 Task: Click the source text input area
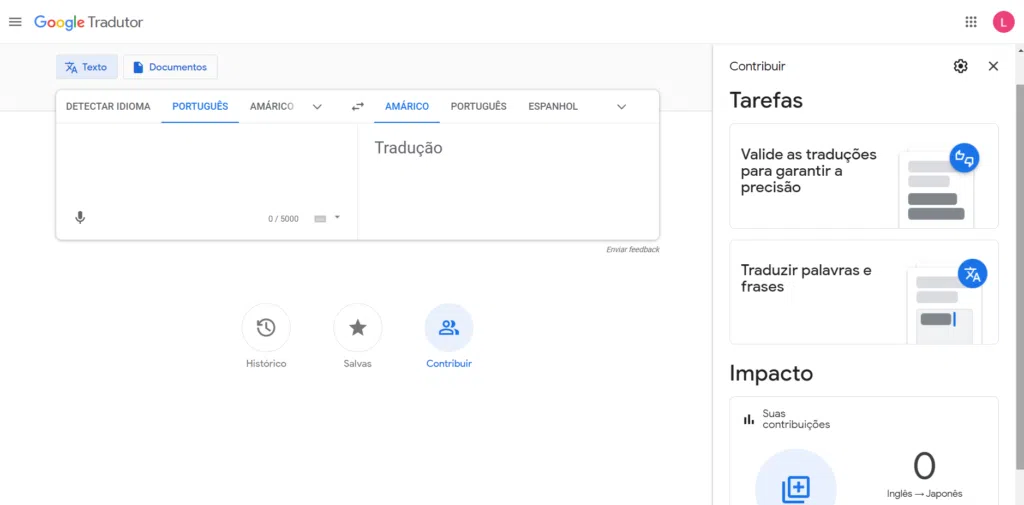[206, 163]
